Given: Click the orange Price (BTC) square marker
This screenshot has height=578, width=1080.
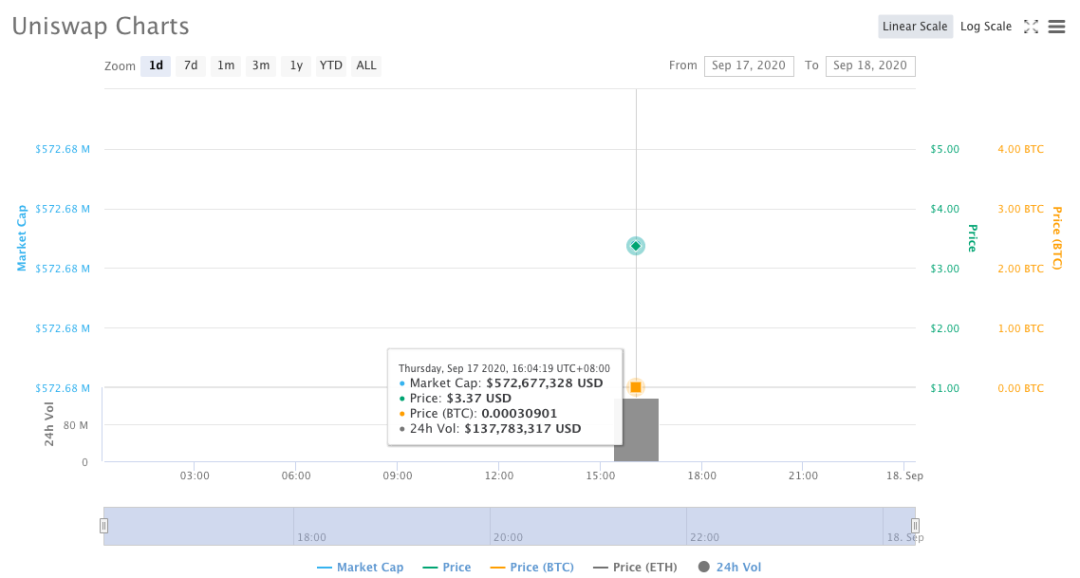Looking at the screenshot, I should click(636, 387).
